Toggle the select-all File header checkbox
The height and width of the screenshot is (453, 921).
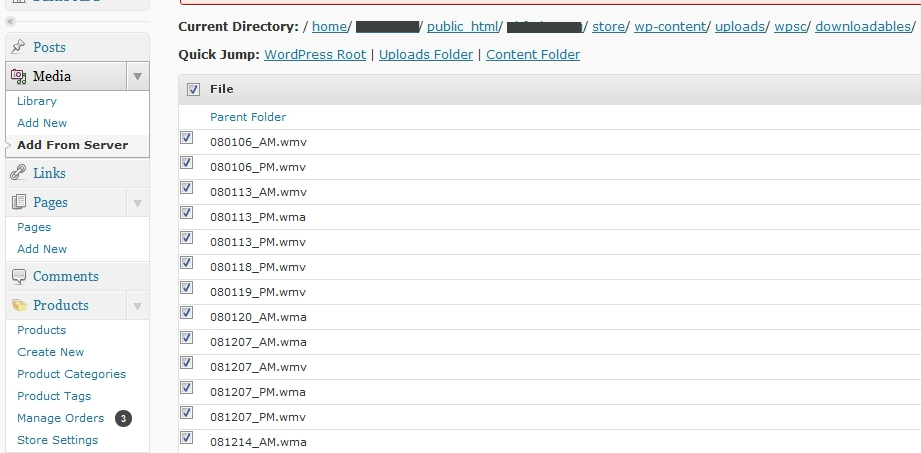(193, 89)
